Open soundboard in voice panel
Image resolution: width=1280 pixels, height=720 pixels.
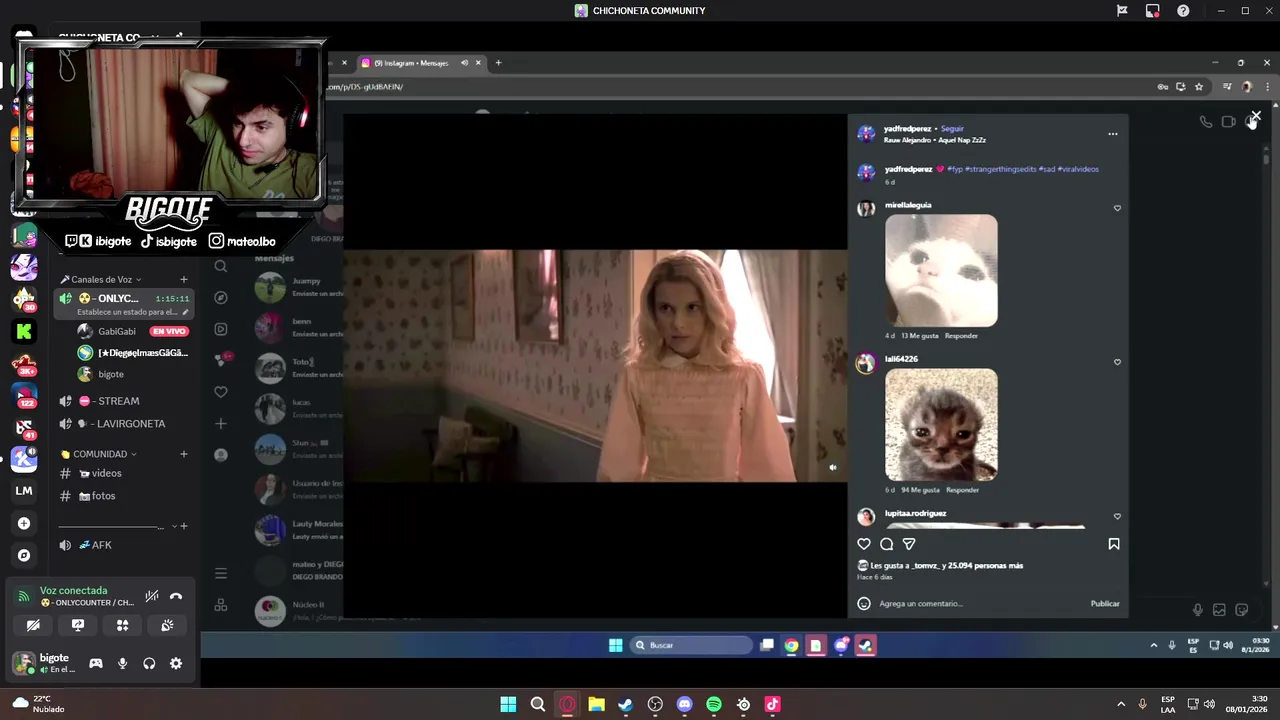tap(167, 625)
